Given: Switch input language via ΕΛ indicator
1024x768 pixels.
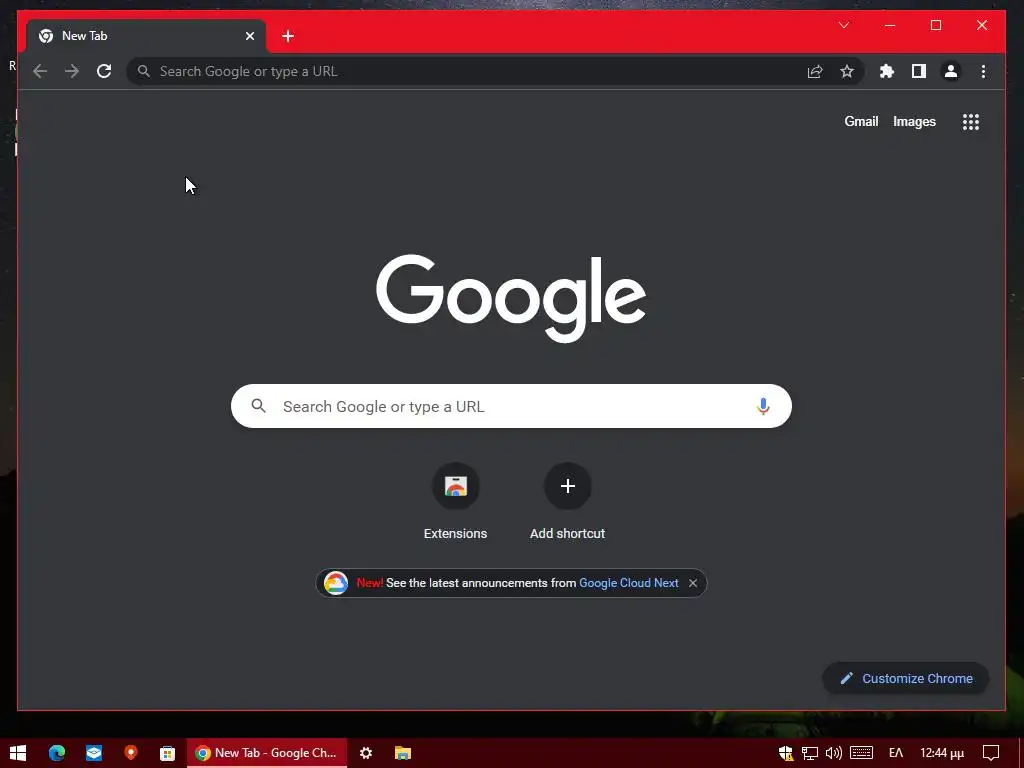Looking at the screenshot, I should pos(896,753).
